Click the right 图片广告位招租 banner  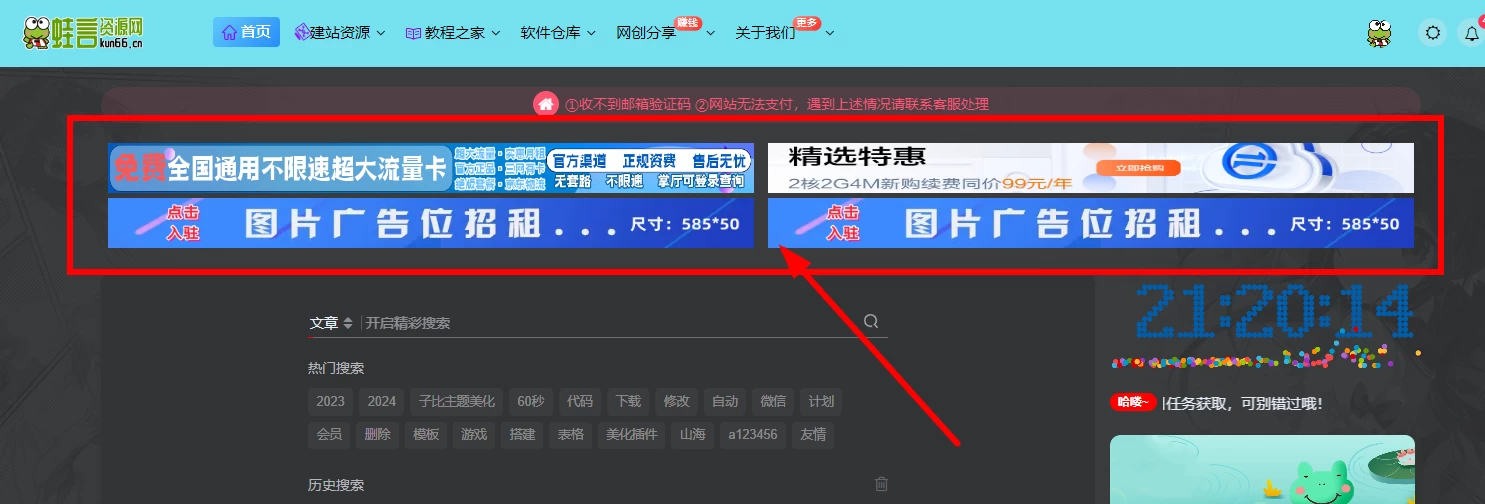click(1091, 223)
